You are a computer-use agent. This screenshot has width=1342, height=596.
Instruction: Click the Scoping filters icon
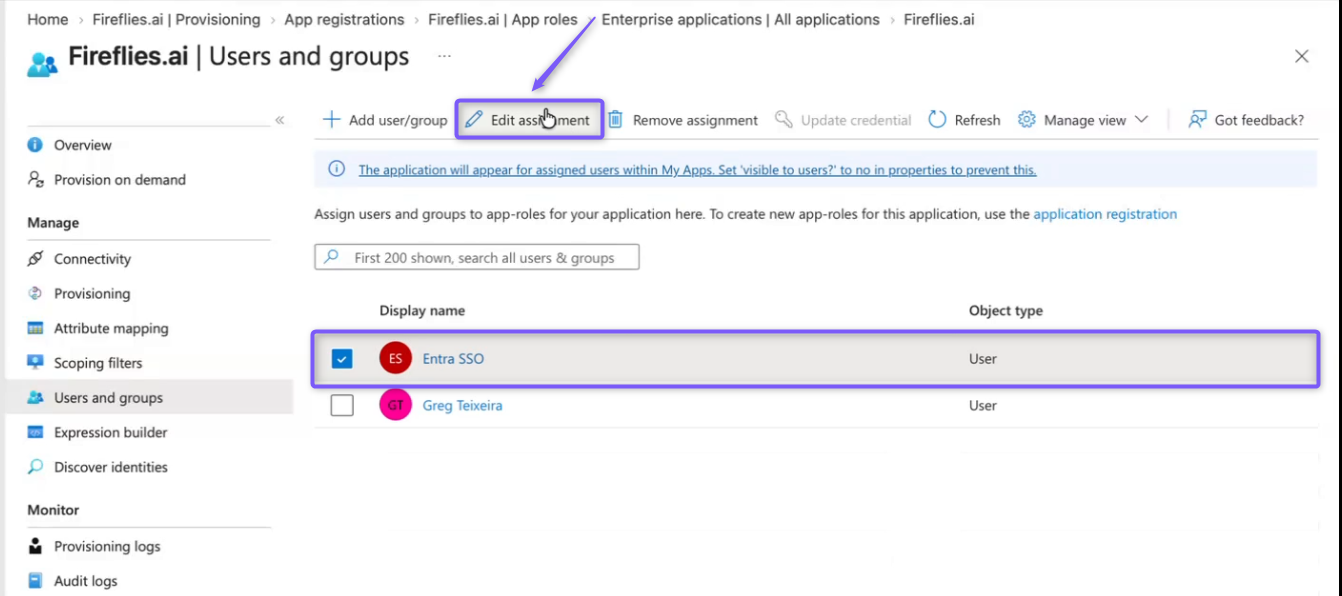(x=35, y=363)
